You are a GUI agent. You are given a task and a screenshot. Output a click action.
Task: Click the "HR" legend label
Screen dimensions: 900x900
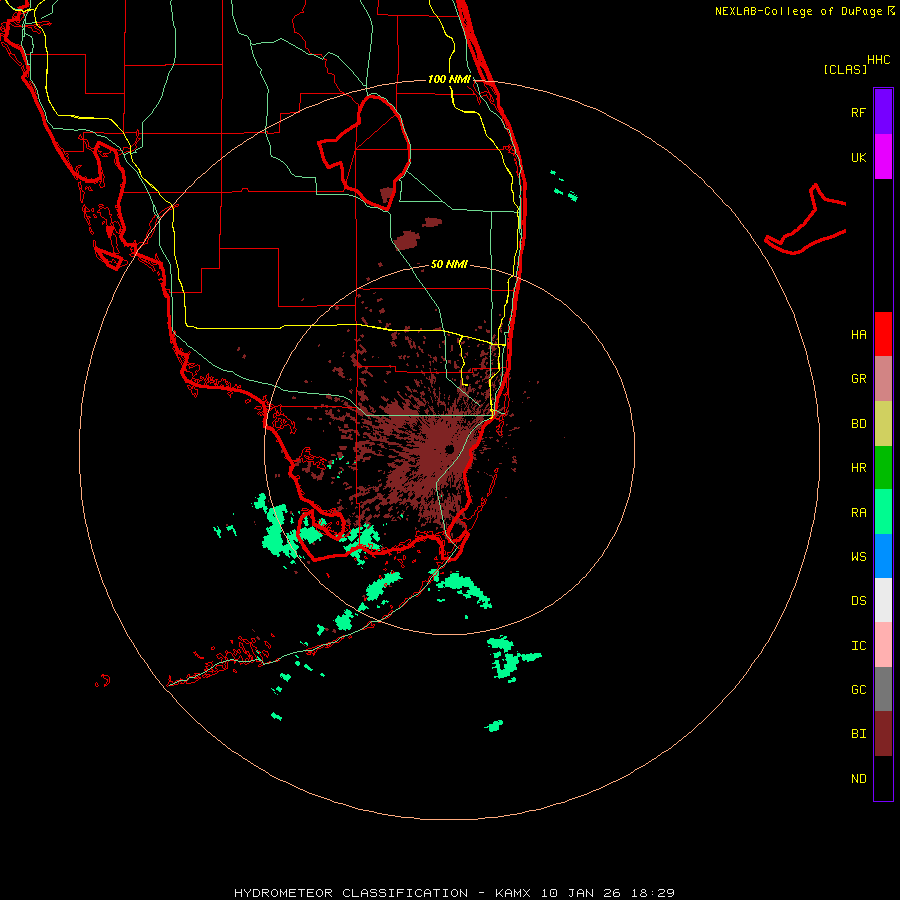pos(858,468)
